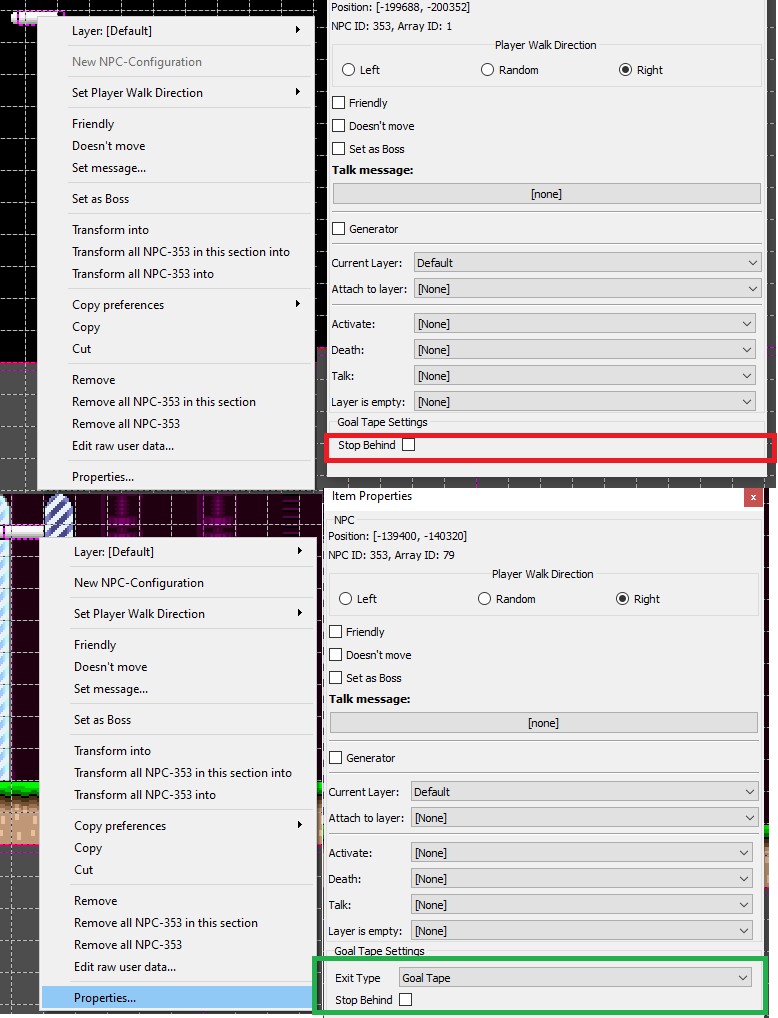This screenshot has height=1018, width=778.
Task: Select Right radio in the Array ID: 79 panel
Action: point(622,599)
